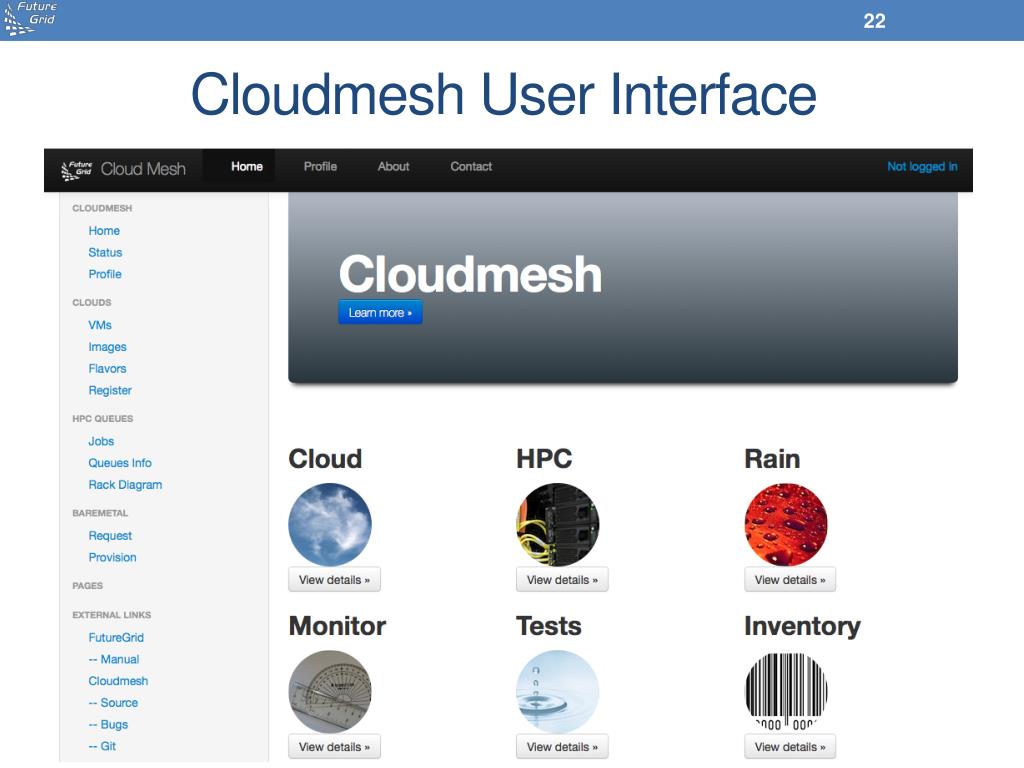
Task: Show the Rack Diagram page
Action: 125,485
